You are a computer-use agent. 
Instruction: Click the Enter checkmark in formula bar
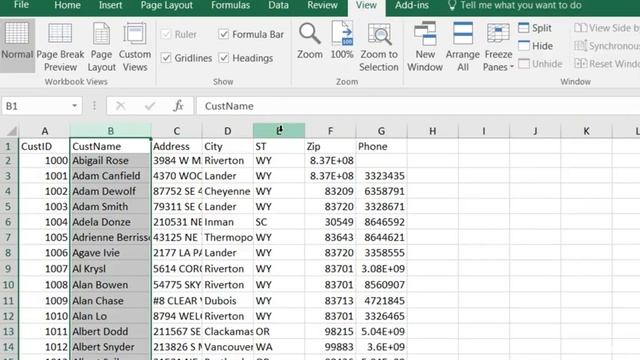(x=150, y=106)
